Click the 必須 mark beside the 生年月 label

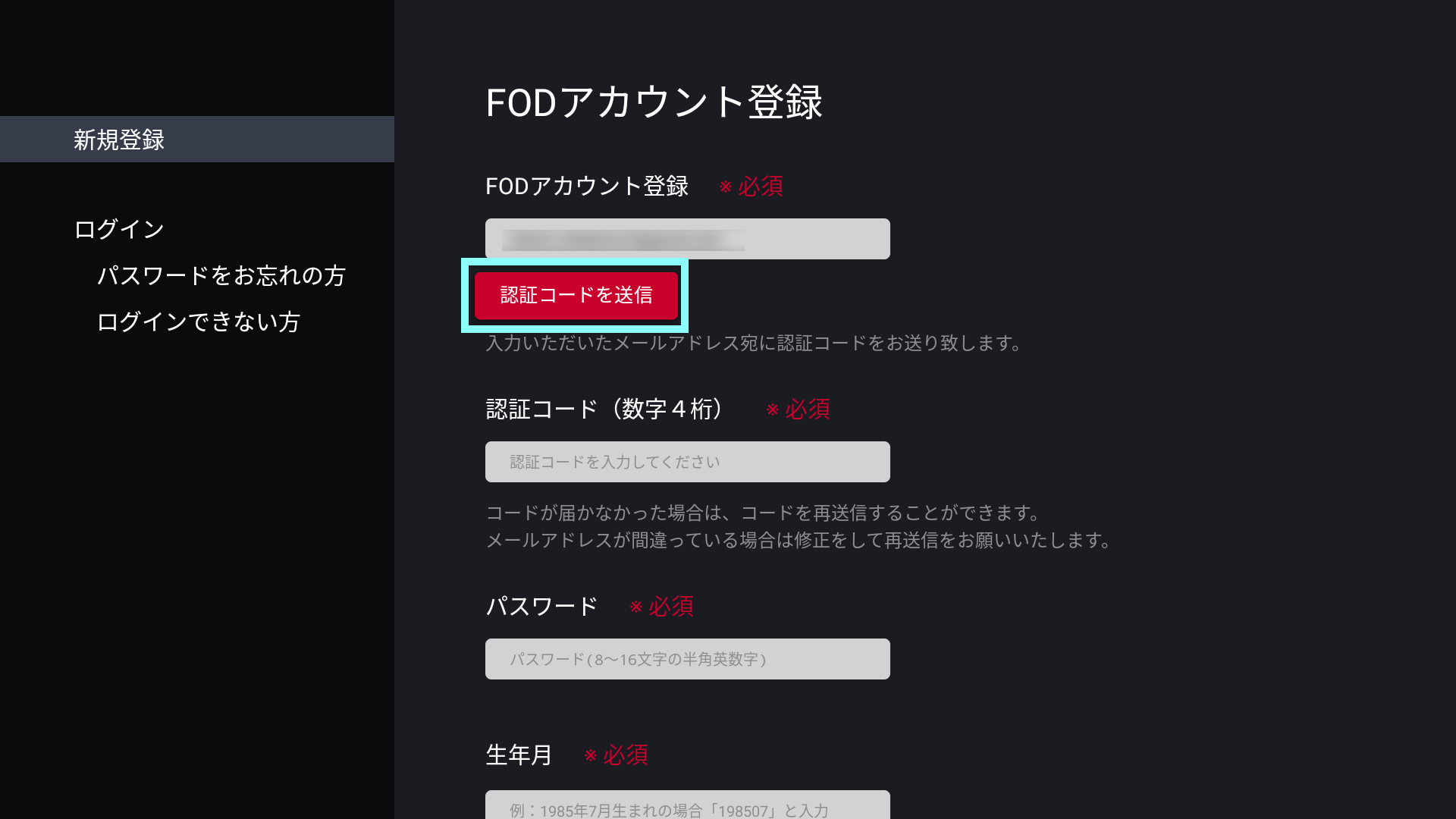pyautogui.click(x=617, y=755)
